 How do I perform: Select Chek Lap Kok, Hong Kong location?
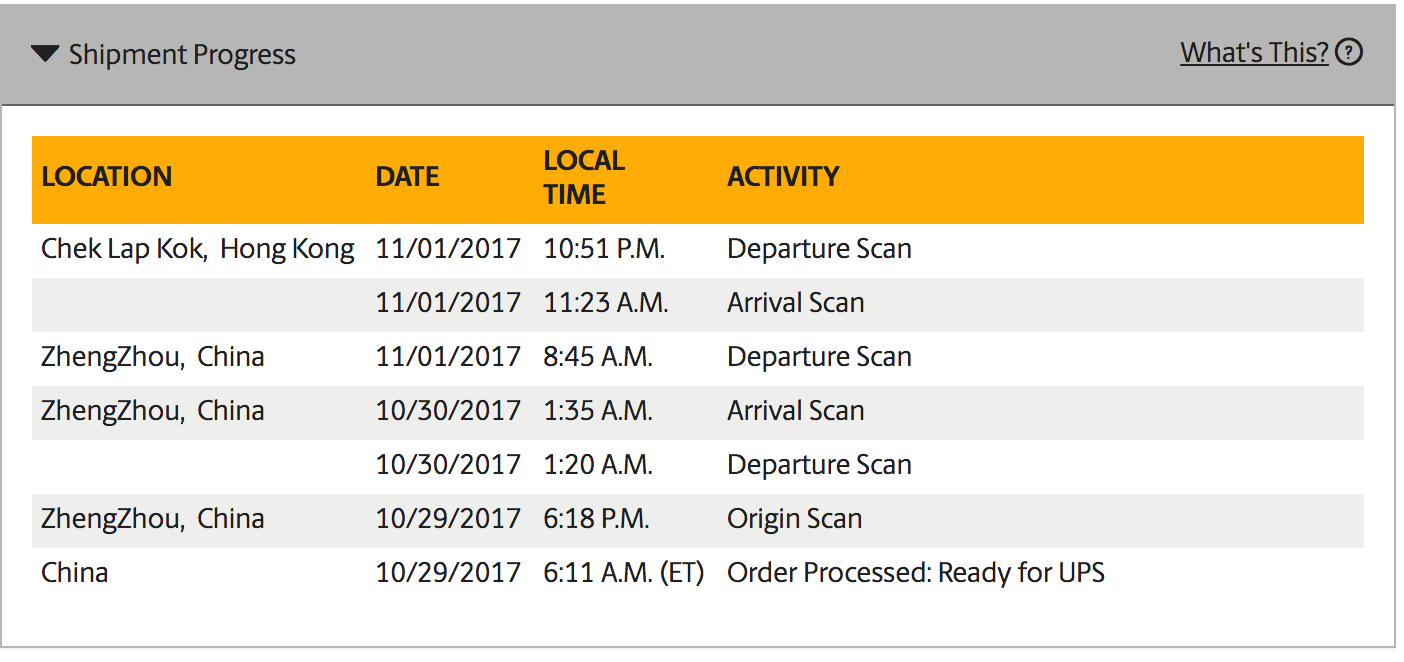198,249
